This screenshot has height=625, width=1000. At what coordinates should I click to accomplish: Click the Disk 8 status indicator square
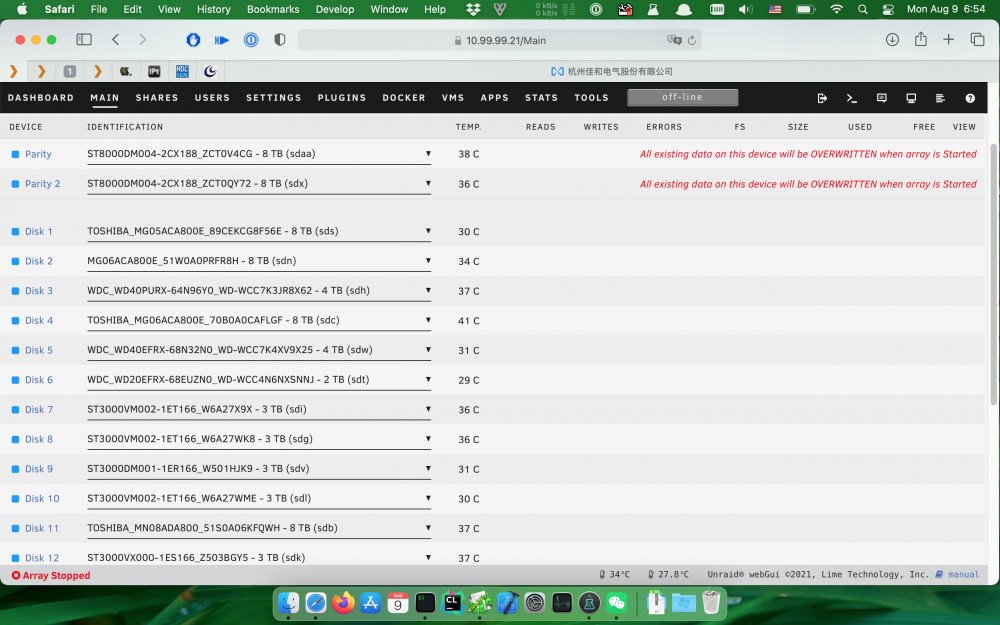15,439
